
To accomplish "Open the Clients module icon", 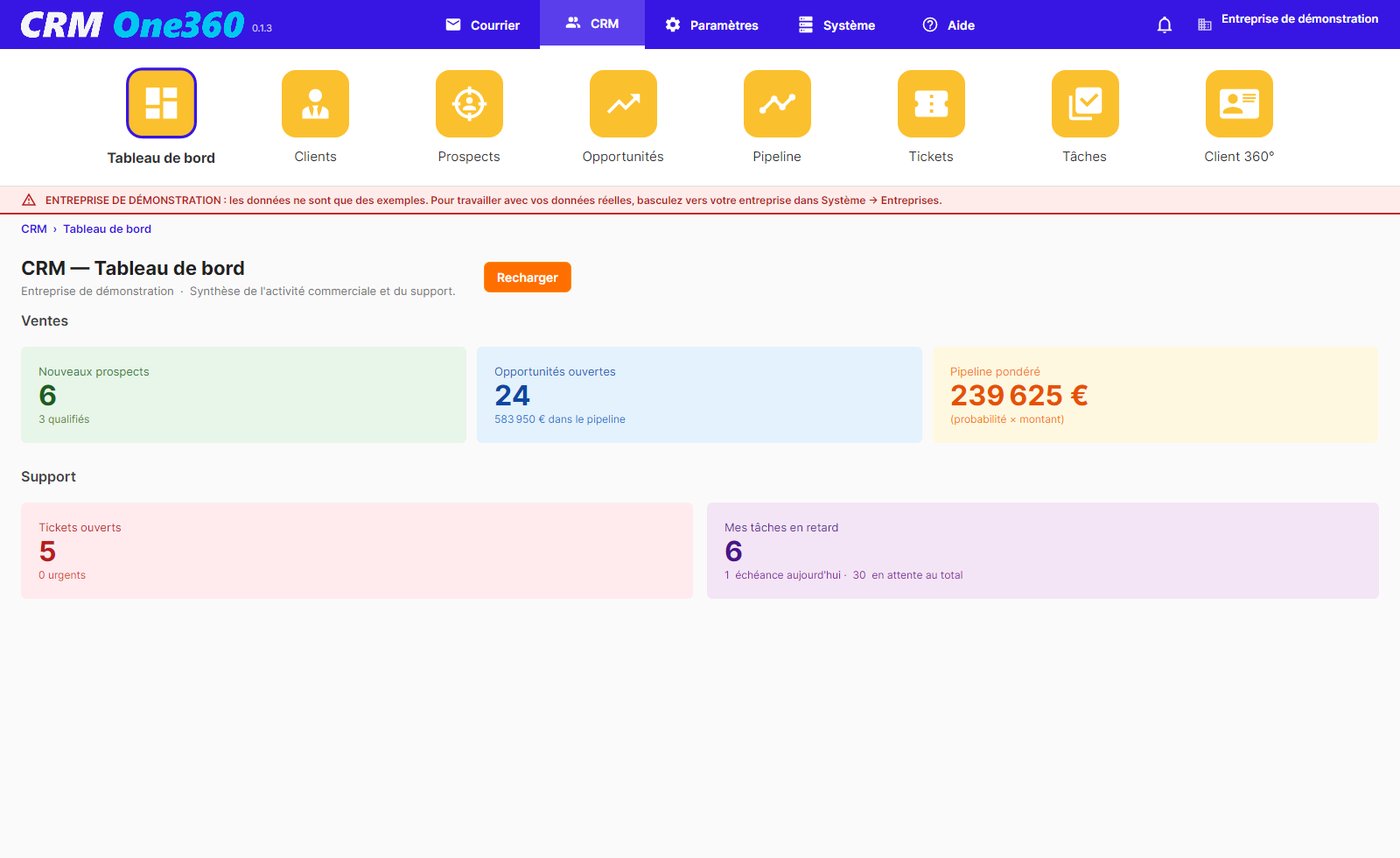I will pyautogui.click(x=315, y=103).
